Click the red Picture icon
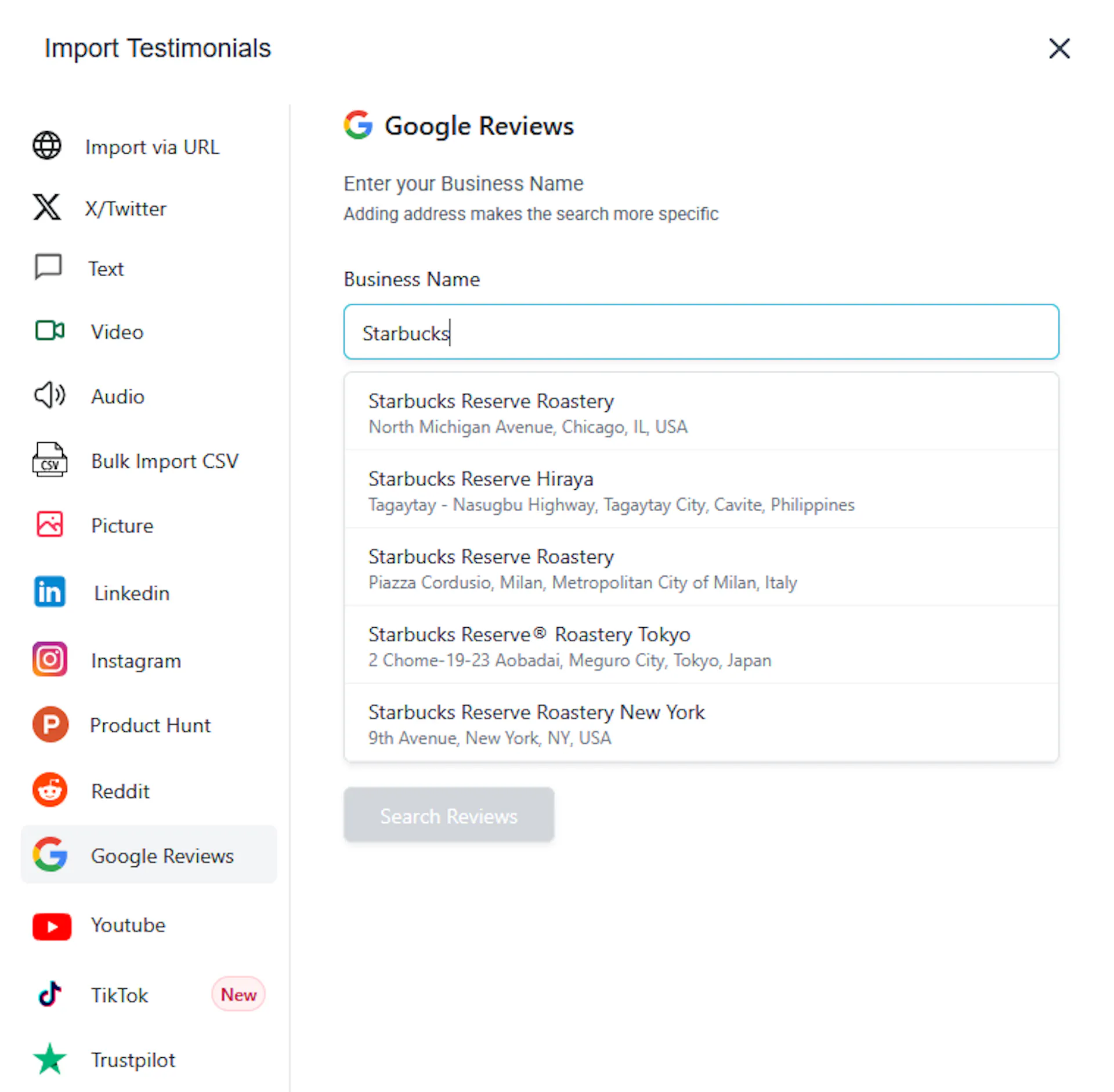The width and height of the screenshot is (1114, 1092). 50,525
